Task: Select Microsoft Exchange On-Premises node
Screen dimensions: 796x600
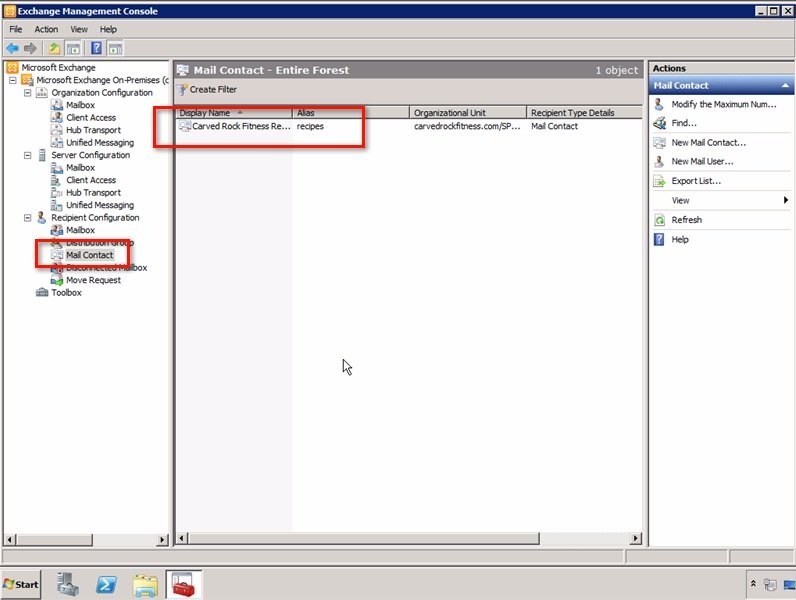Action: pyautogui.click(x=102, y=80)
